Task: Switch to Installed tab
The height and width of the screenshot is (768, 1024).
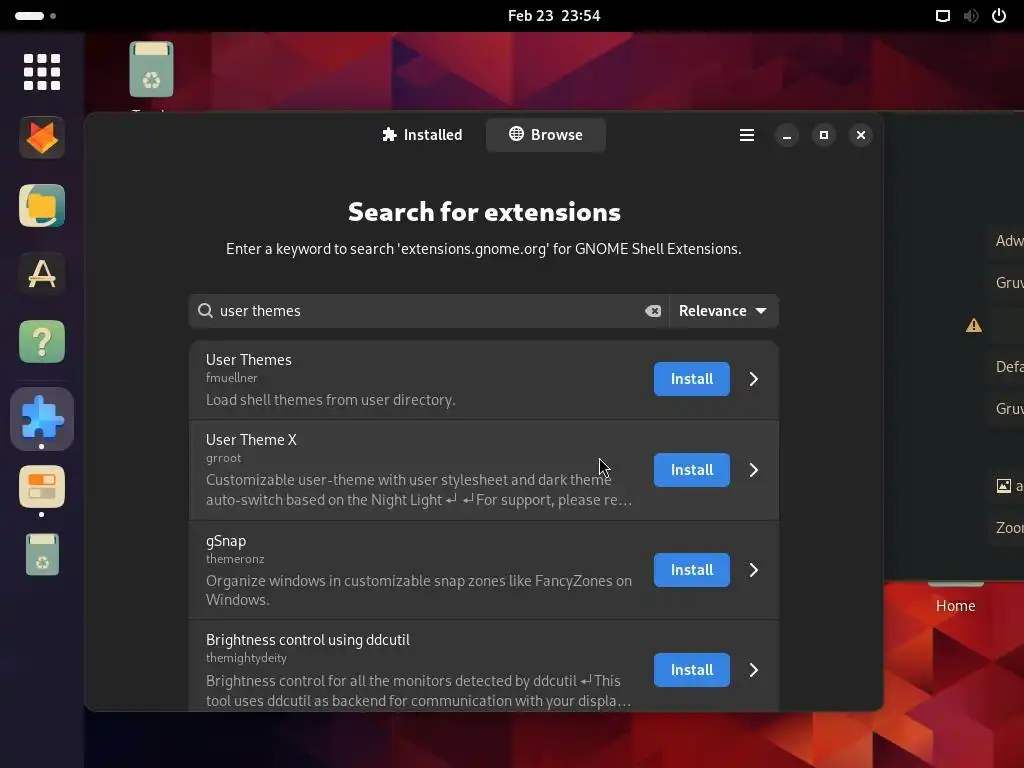Action: 422,135
